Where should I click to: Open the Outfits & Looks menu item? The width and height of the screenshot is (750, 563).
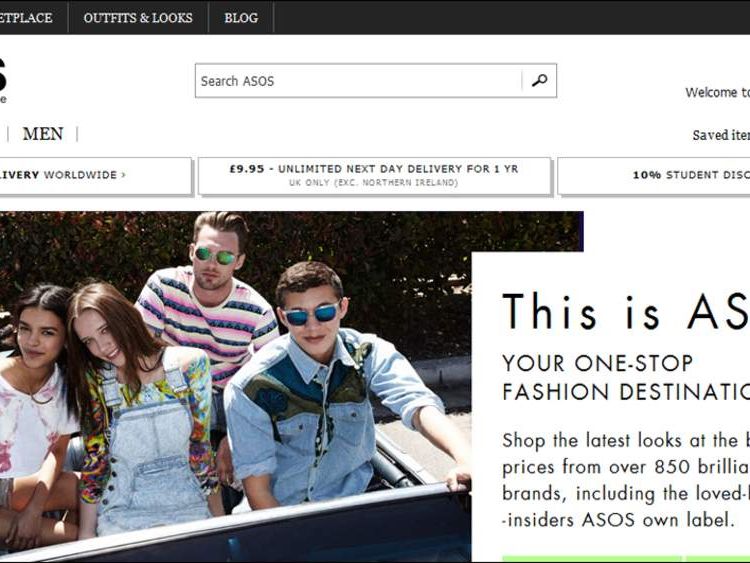coord(138,18)
